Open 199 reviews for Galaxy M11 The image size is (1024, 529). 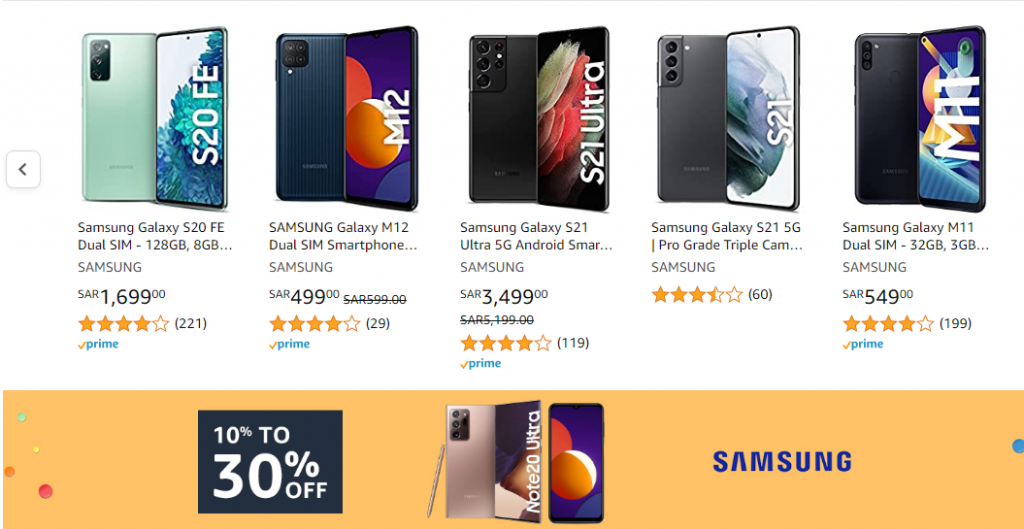pyautogui.click(x=955, y=323)
